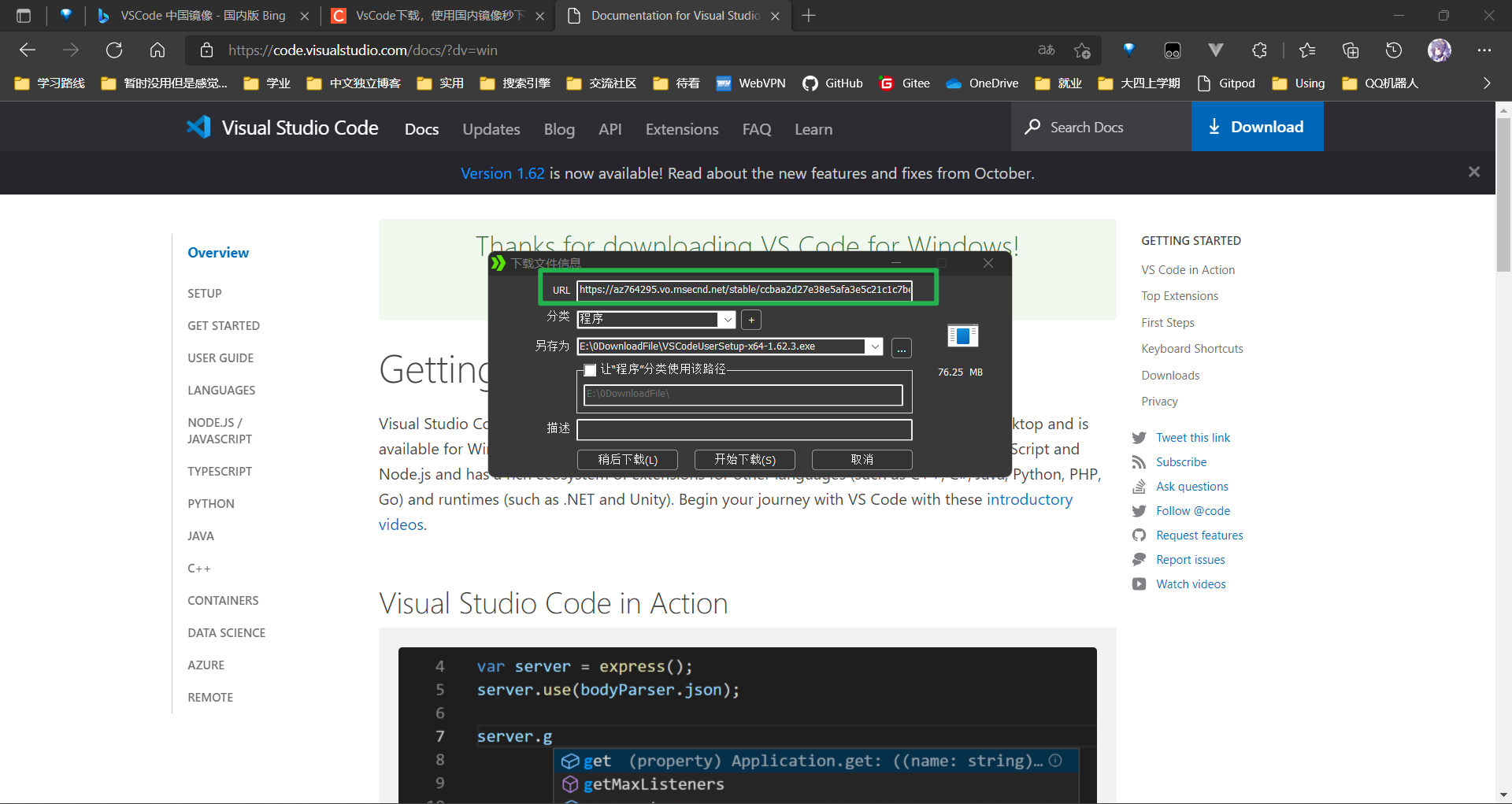The height and width of the screenshot is (804, 1512).
Task: Toggle the category path checkbox in download dialog
Action: click(x=590, y=370)
